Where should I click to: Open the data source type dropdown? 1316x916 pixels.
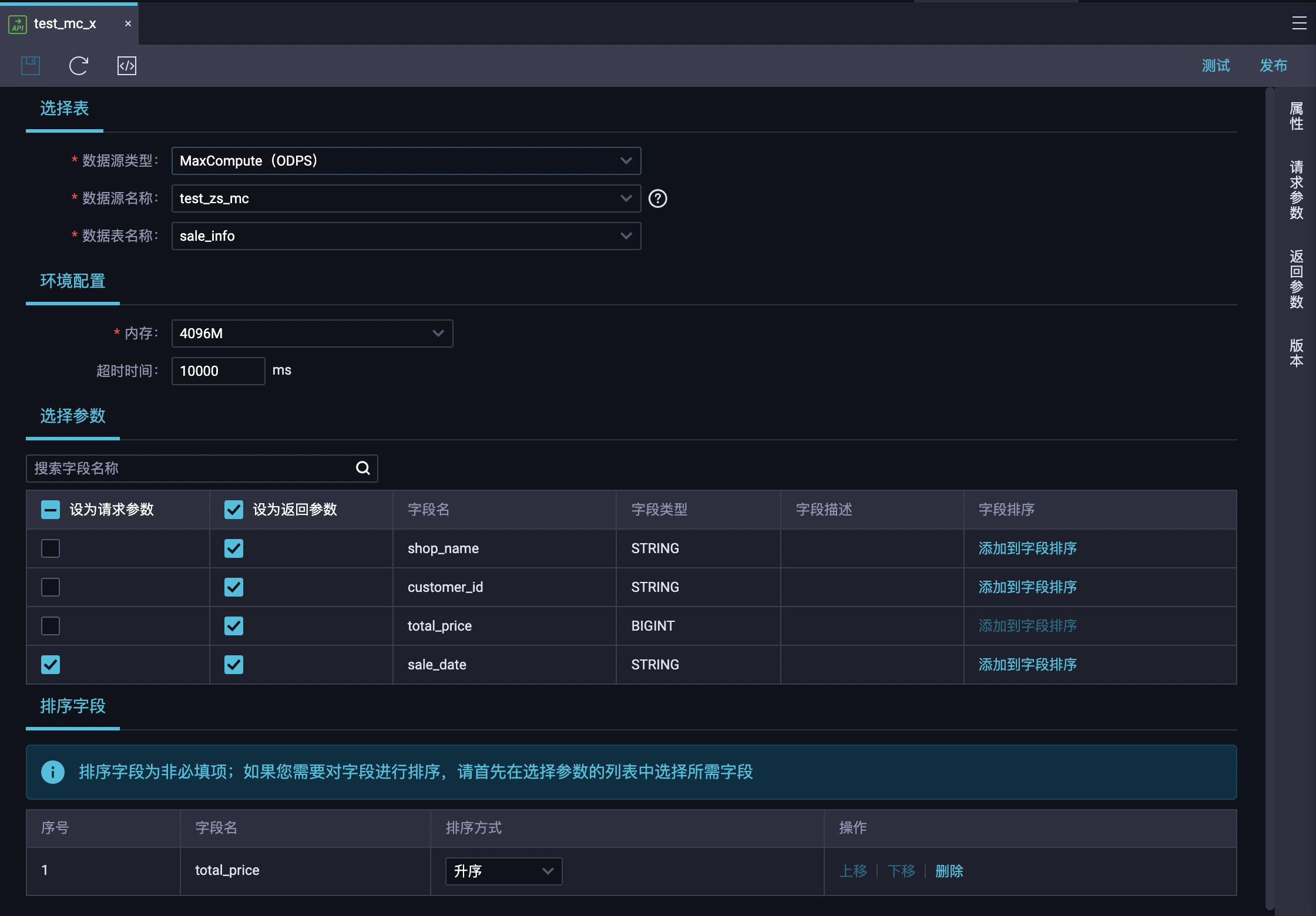point(406,161)
